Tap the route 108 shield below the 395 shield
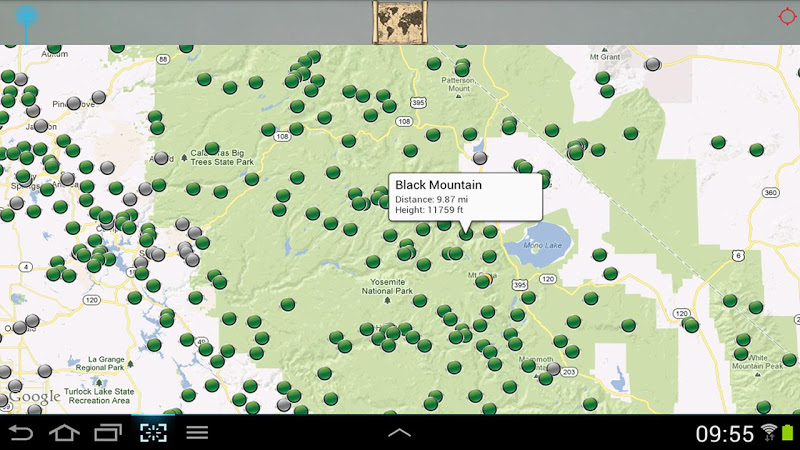Image resolution: width=800 pixels, height=450 pixels. (x=404, y=121)
